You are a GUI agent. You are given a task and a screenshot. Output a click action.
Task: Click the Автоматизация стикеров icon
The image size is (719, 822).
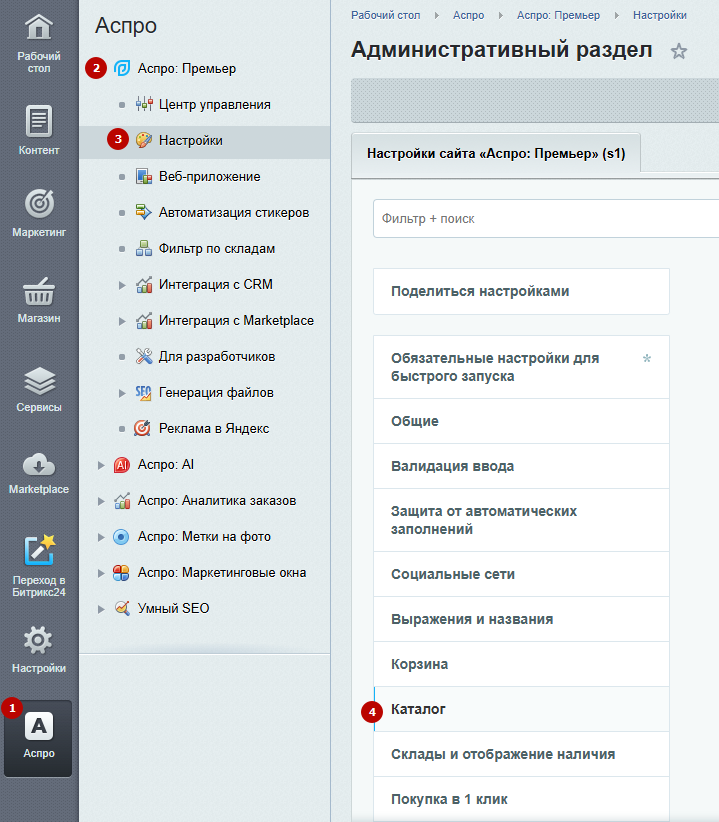(x=144, y=212)
